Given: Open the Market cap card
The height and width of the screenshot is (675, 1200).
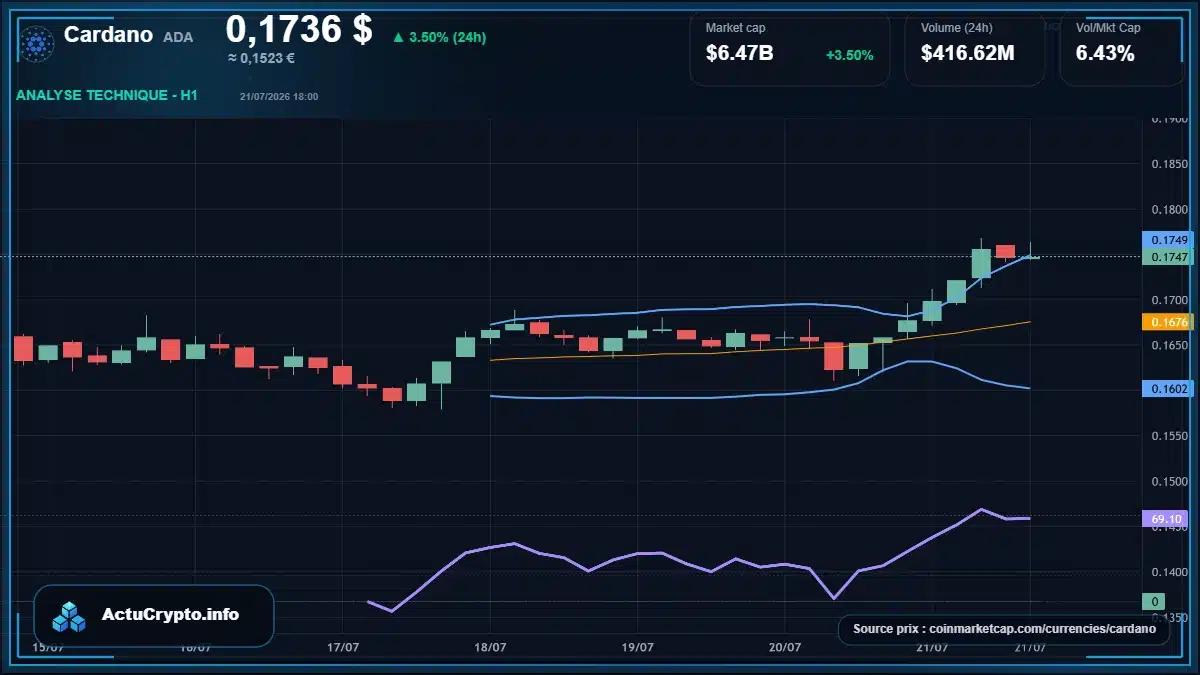Looking at the screenshot, I should [x=789, y=48].
